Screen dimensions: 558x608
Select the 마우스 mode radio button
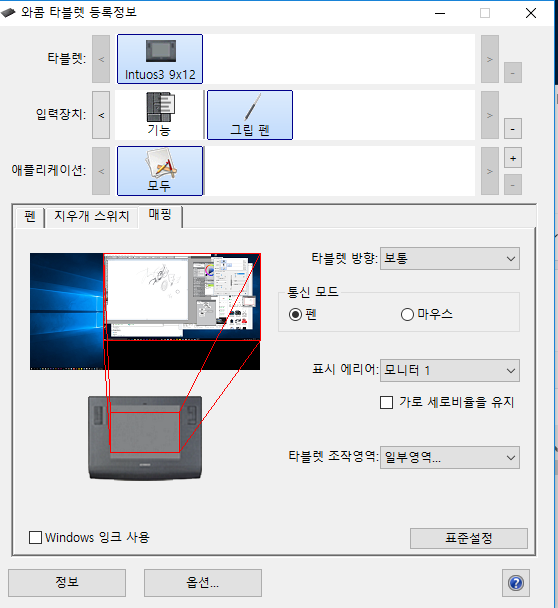coord(407,314)
